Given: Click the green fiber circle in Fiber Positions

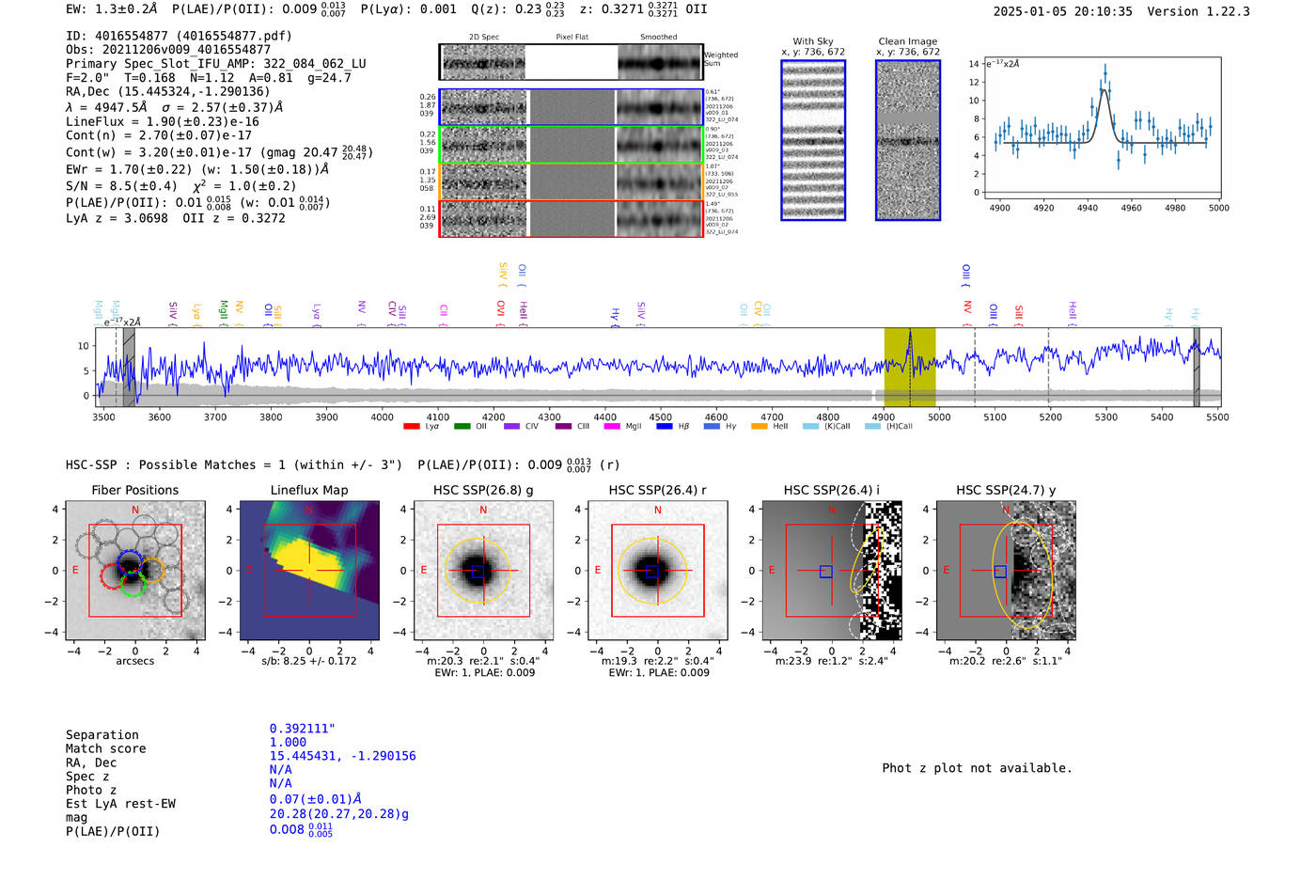Looking at the screenshot, I should (x=133, y=584).
